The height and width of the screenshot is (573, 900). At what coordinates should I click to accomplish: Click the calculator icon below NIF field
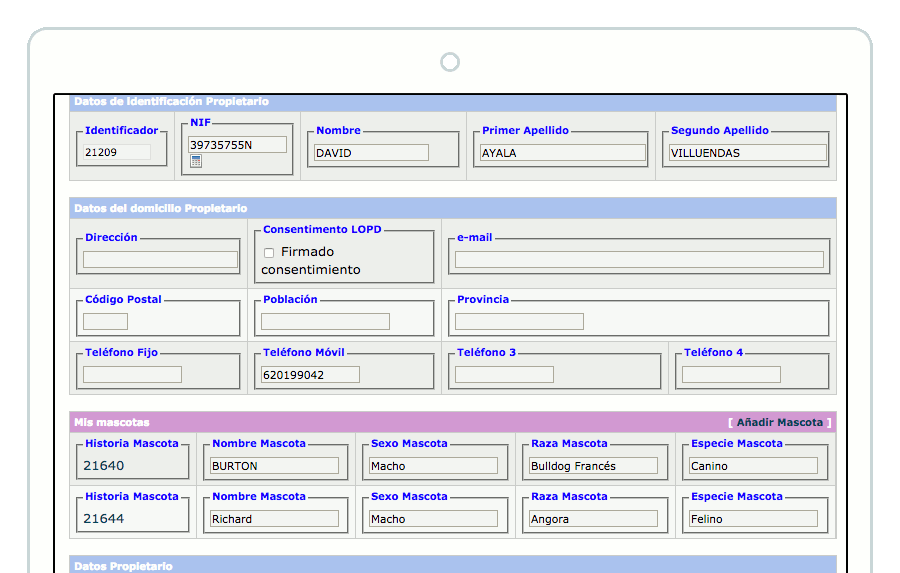click(x=196, y=161)
